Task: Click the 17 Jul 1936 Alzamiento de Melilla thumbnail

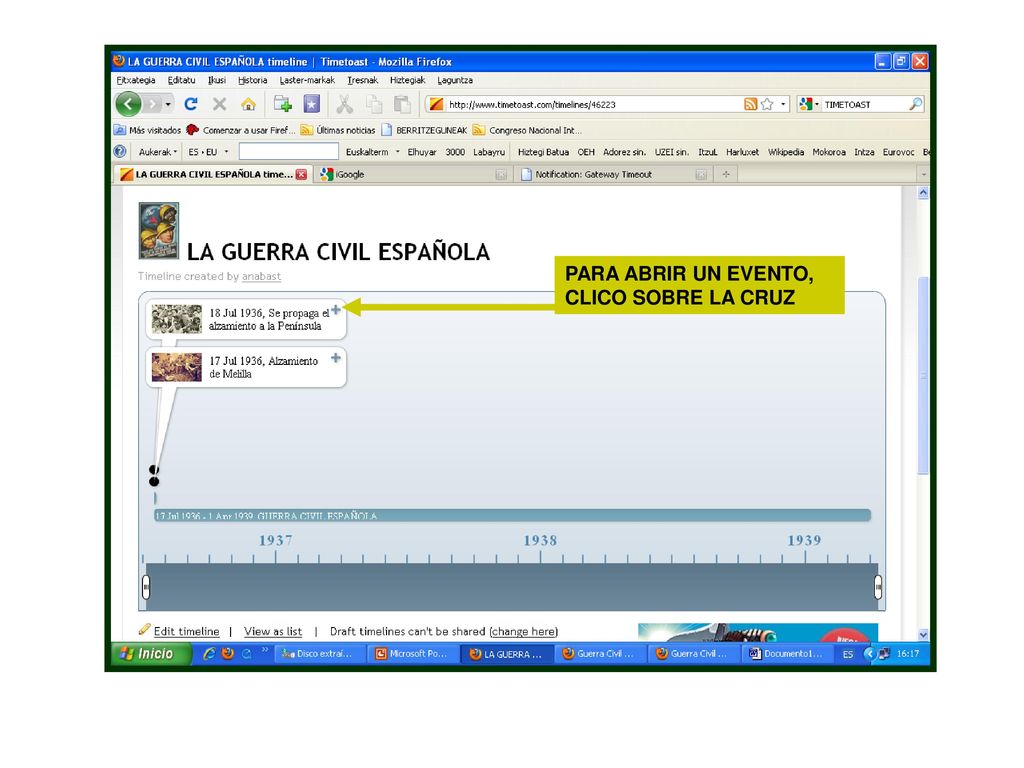Action: tap(176, 367)
